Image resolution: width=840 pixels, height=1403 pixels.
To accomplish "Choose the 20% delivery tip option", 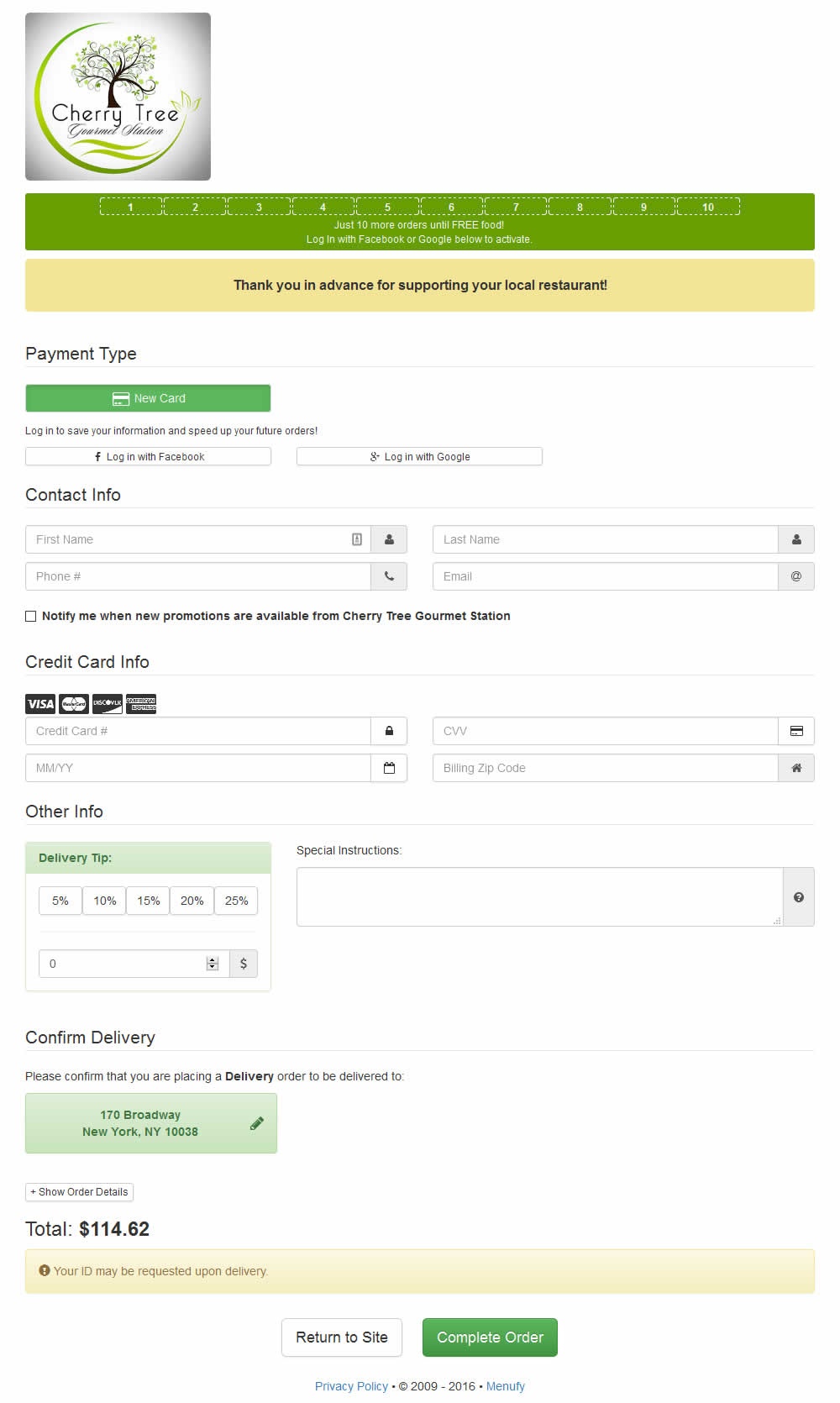I will pyautogui.click(x=192, y=901).
